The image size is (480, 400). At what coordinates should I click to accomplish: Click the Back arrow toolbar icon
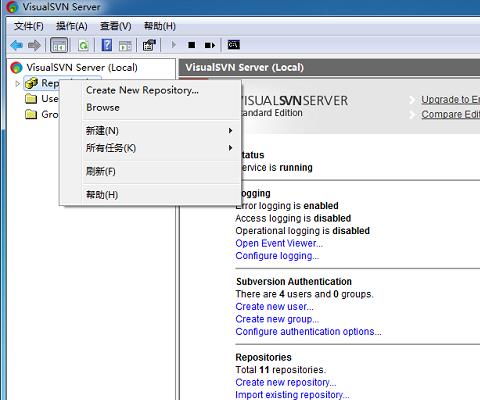click(17, 45)
